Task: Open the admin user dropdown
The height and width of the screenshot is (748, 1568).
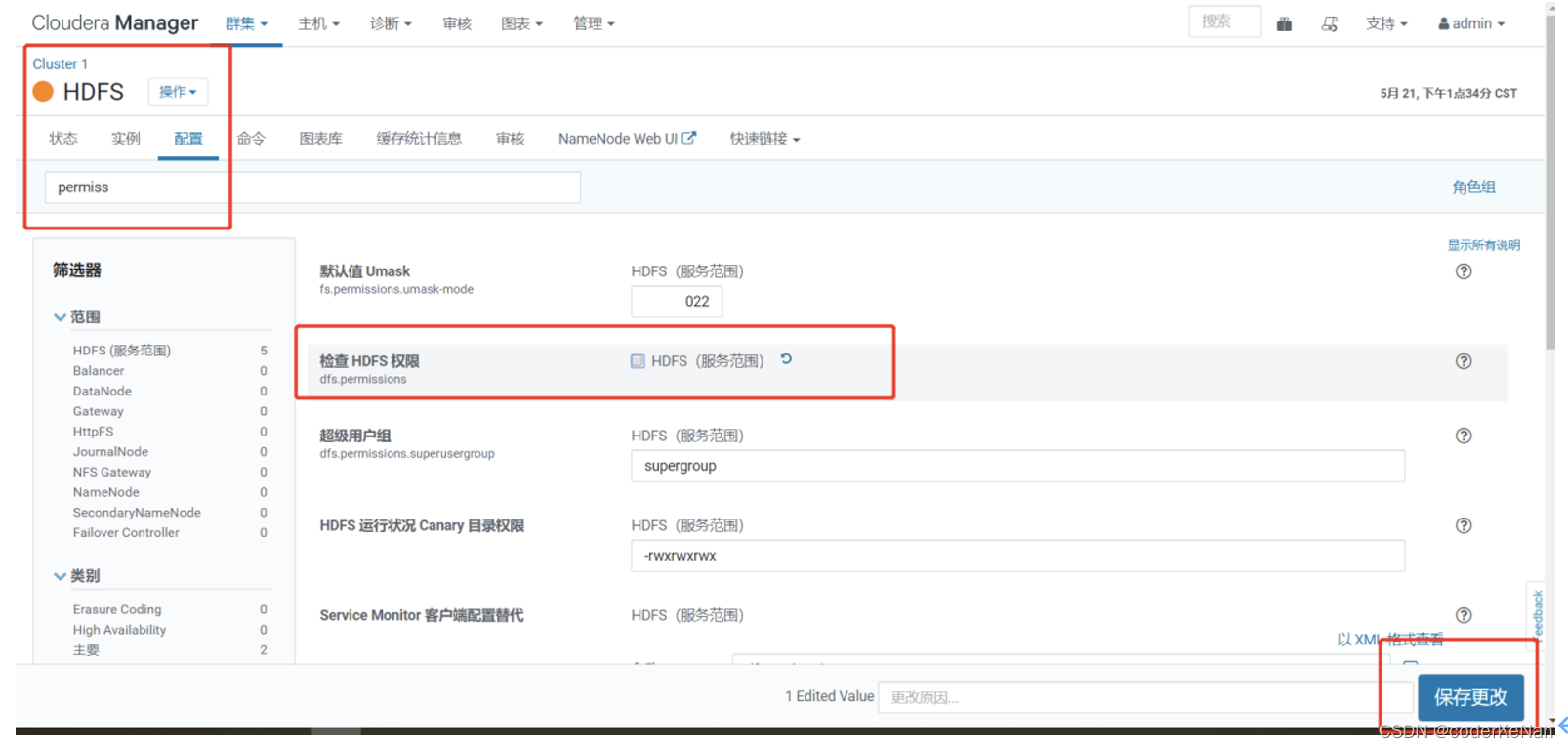Action: pyautogui.click(x=1471, y=23)
